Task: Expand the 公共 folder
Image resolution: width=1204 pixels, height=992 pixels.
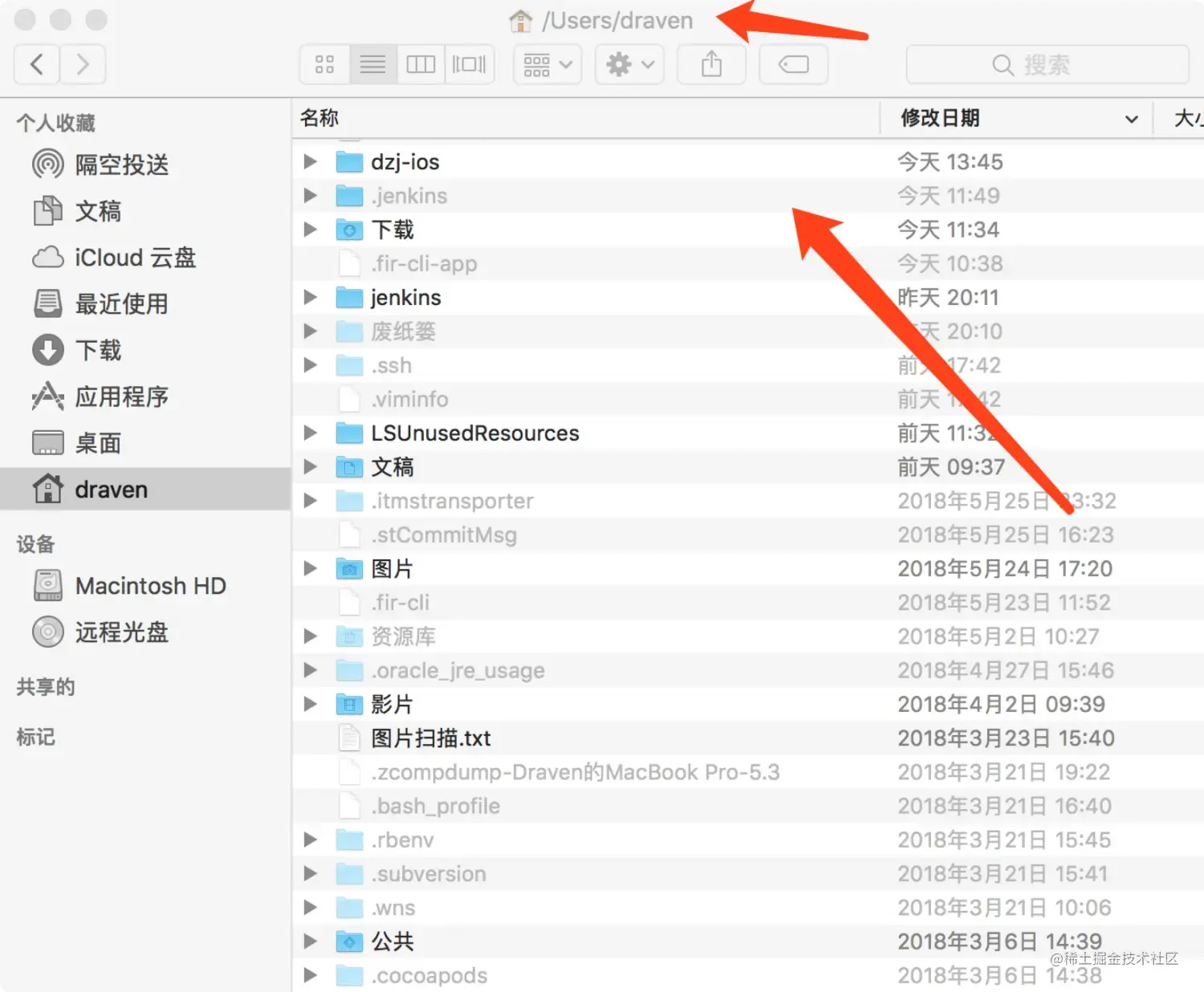Action: [310, 941]
